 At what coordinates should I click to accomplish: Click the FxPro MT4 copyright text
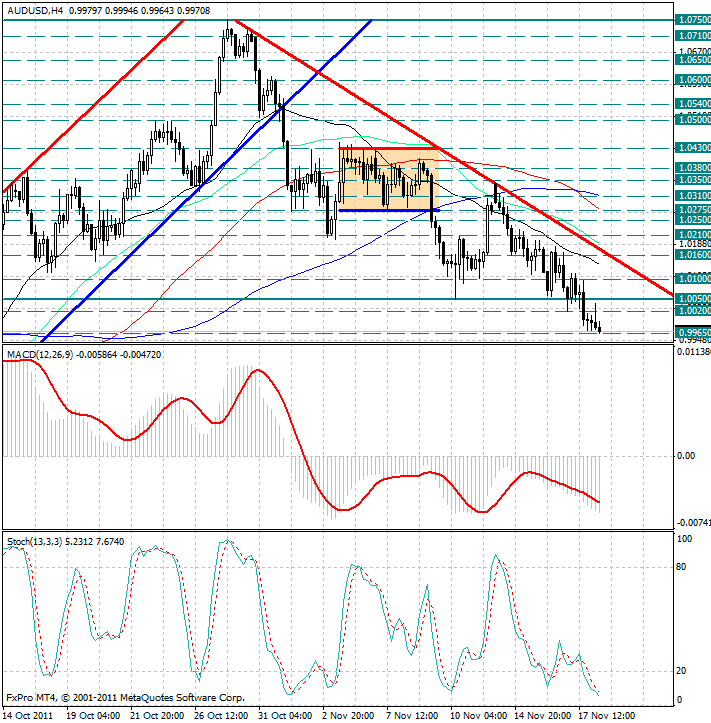125,698
